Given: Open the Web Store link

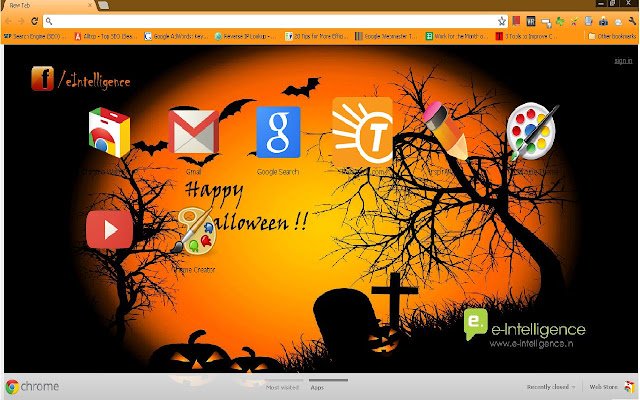Looking at the screenshot, I should [x=603, y=387].
